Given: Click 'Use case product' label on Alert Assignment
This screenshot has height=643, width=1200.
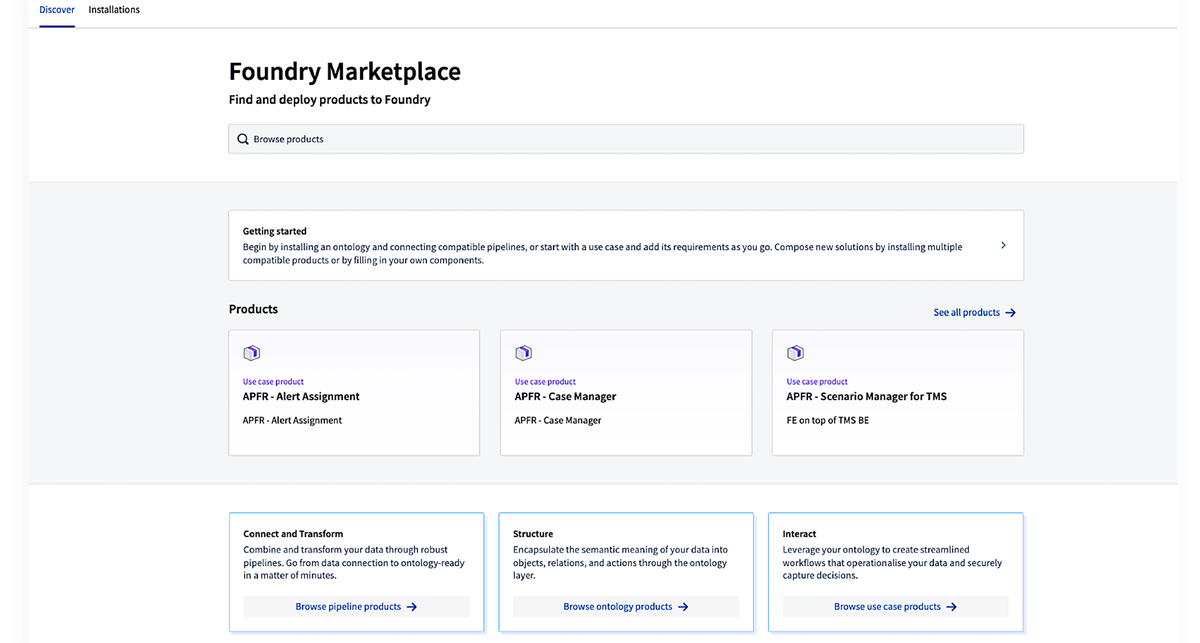Looking at the screenshot, I should [x=273, y=382].
